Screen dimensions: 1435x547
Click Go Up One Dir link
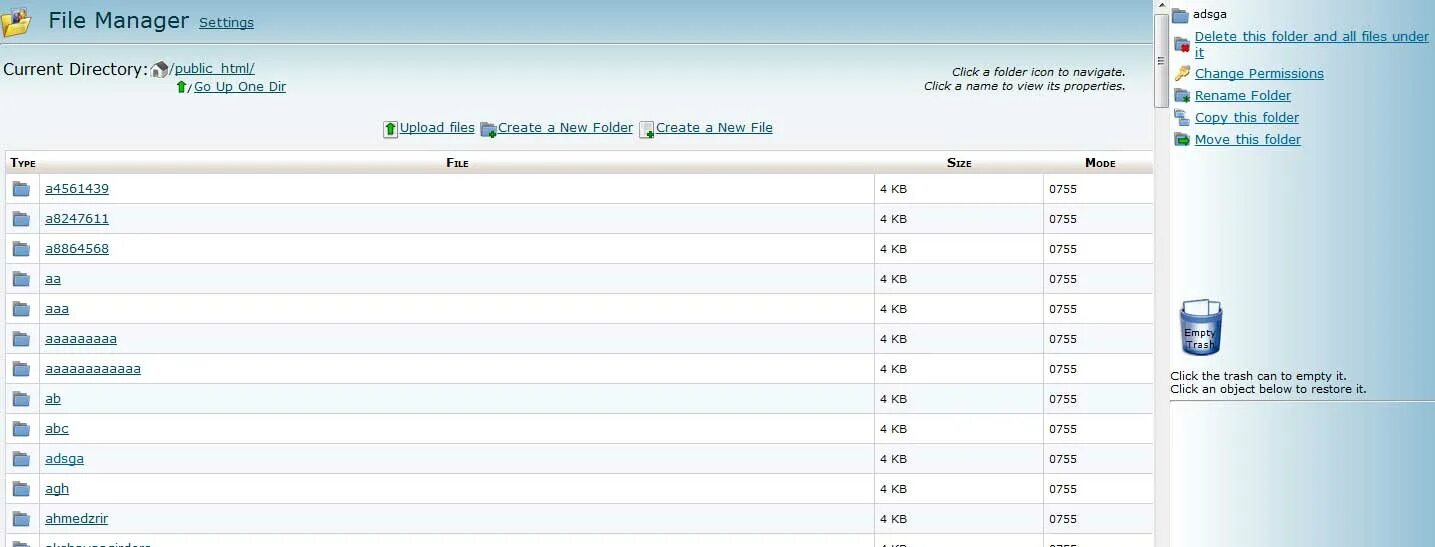point(240,87)
